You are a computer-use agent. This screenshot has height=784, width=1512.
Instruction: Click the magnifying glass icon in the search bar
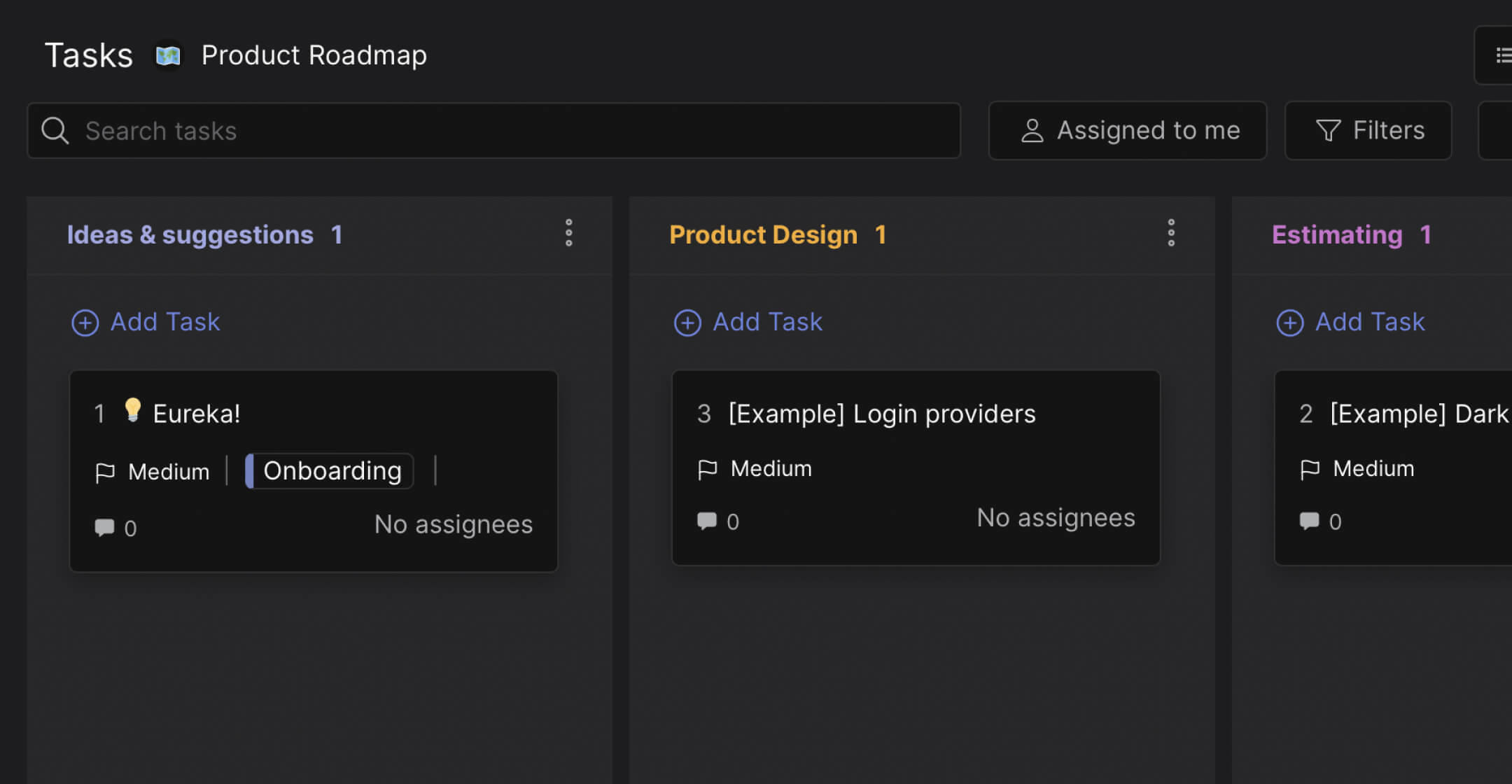point(55,130)
